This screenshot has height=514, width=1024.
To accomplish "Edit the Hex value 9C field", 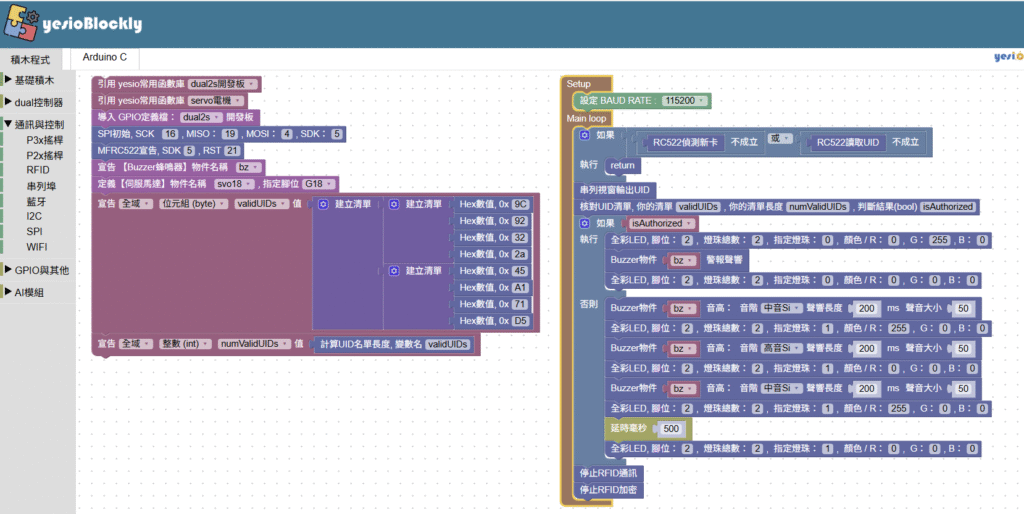I will pyautogui.click(x=520, y=204).
